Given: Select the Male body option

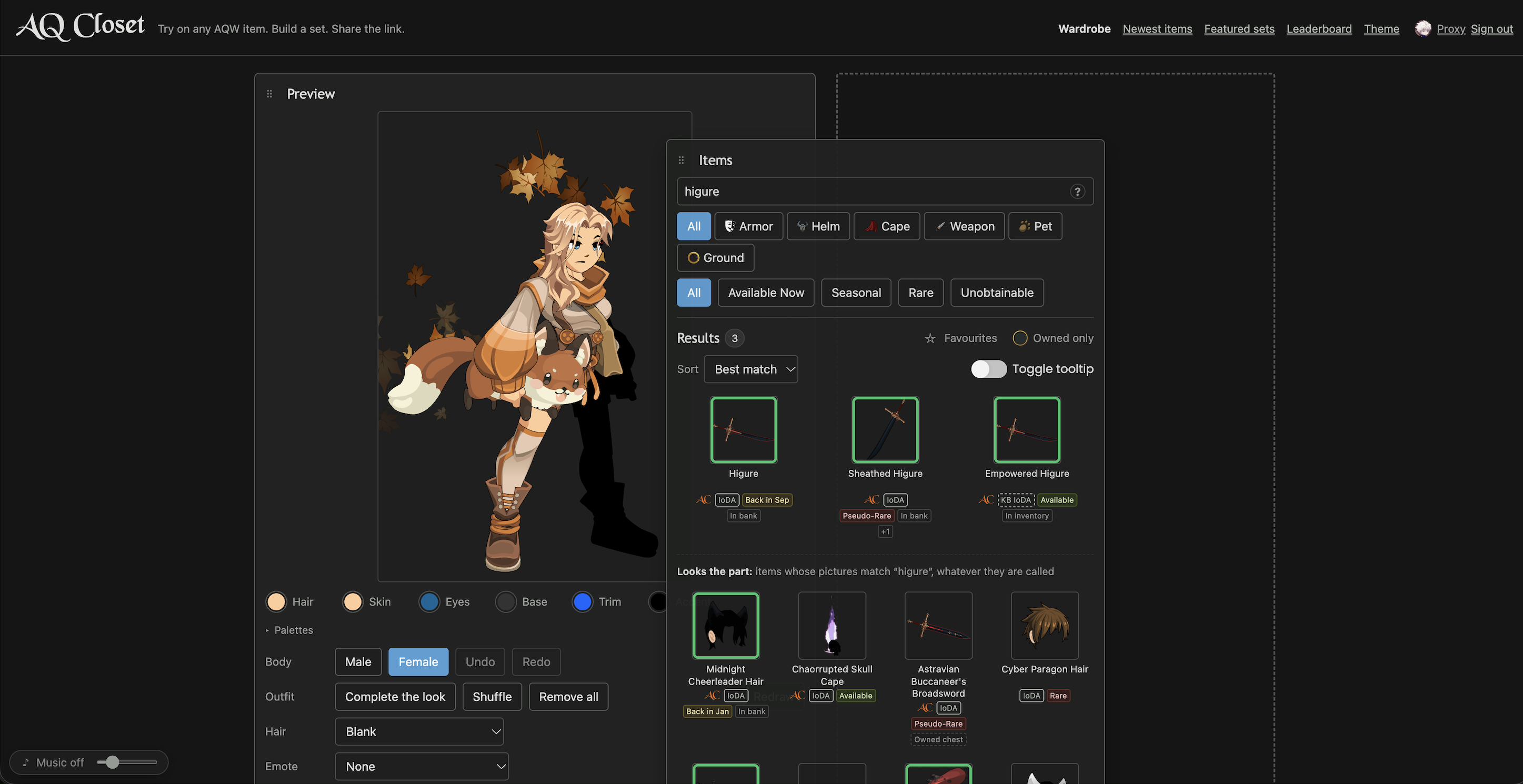Looking at the screenshot, I should [x=358, y=661].
